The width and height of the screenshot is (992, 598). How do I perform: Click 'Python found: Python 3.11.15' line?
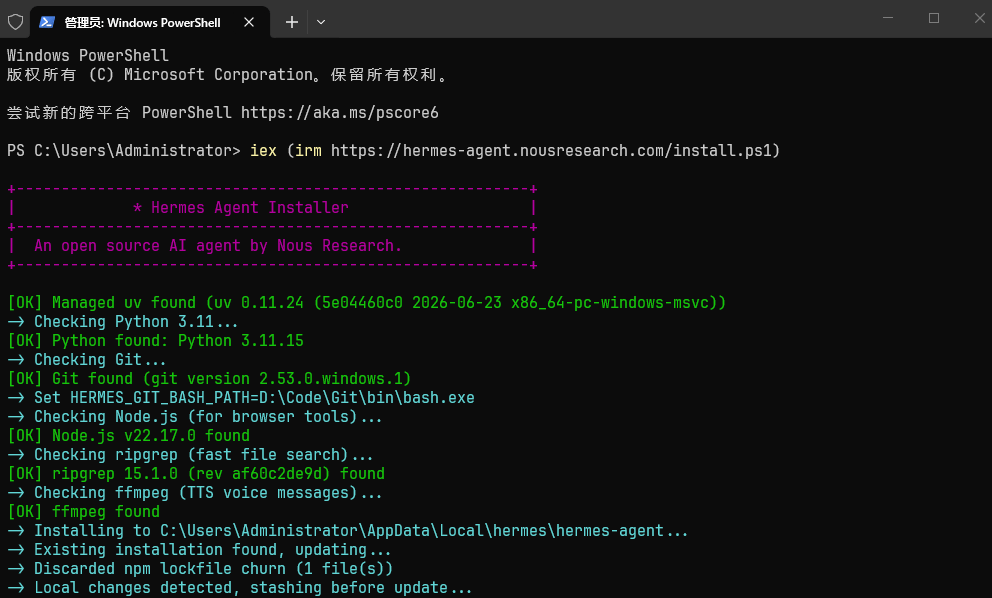pyautogui.click(x=155, y=340)
